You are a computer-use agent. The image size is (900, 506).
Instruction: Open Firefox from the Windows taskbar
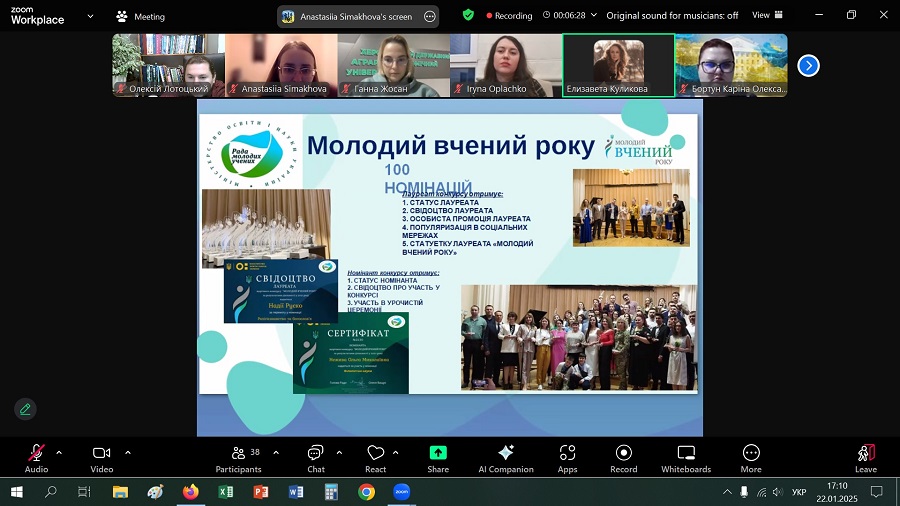(x=190, y=492)
